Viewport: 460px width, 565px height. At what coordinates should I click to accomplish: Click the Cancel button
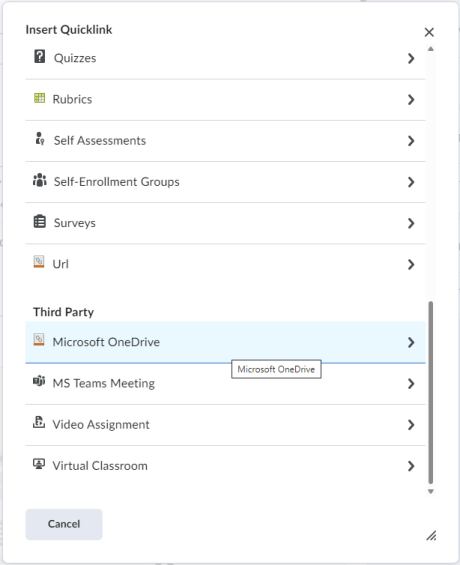tap(64, 524)
